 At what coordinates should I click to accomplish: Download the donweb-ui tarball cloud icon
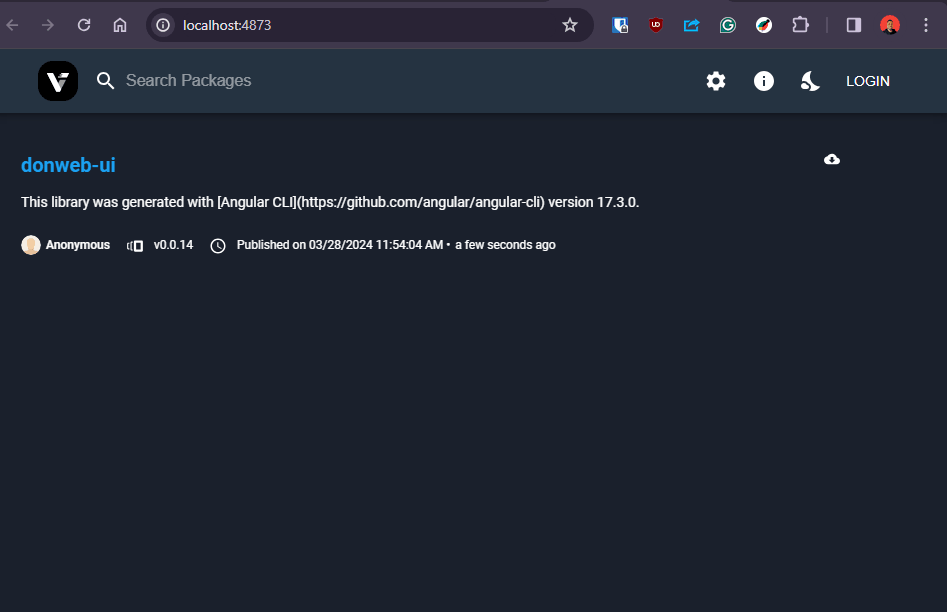tap(832, 159)
